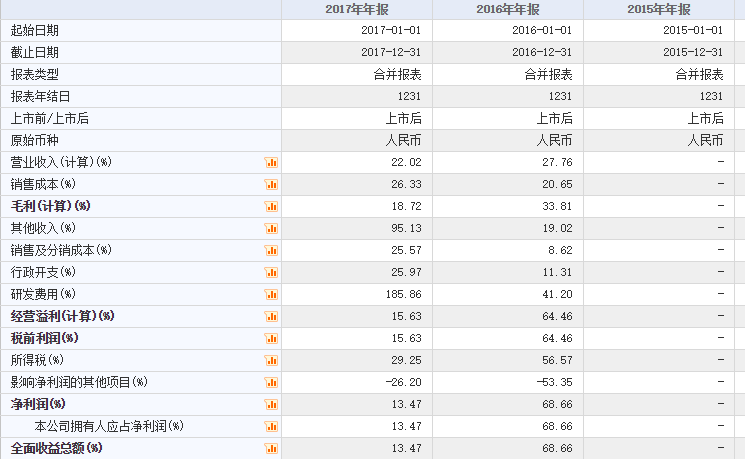Select the 2017年年报 column header

357,10
